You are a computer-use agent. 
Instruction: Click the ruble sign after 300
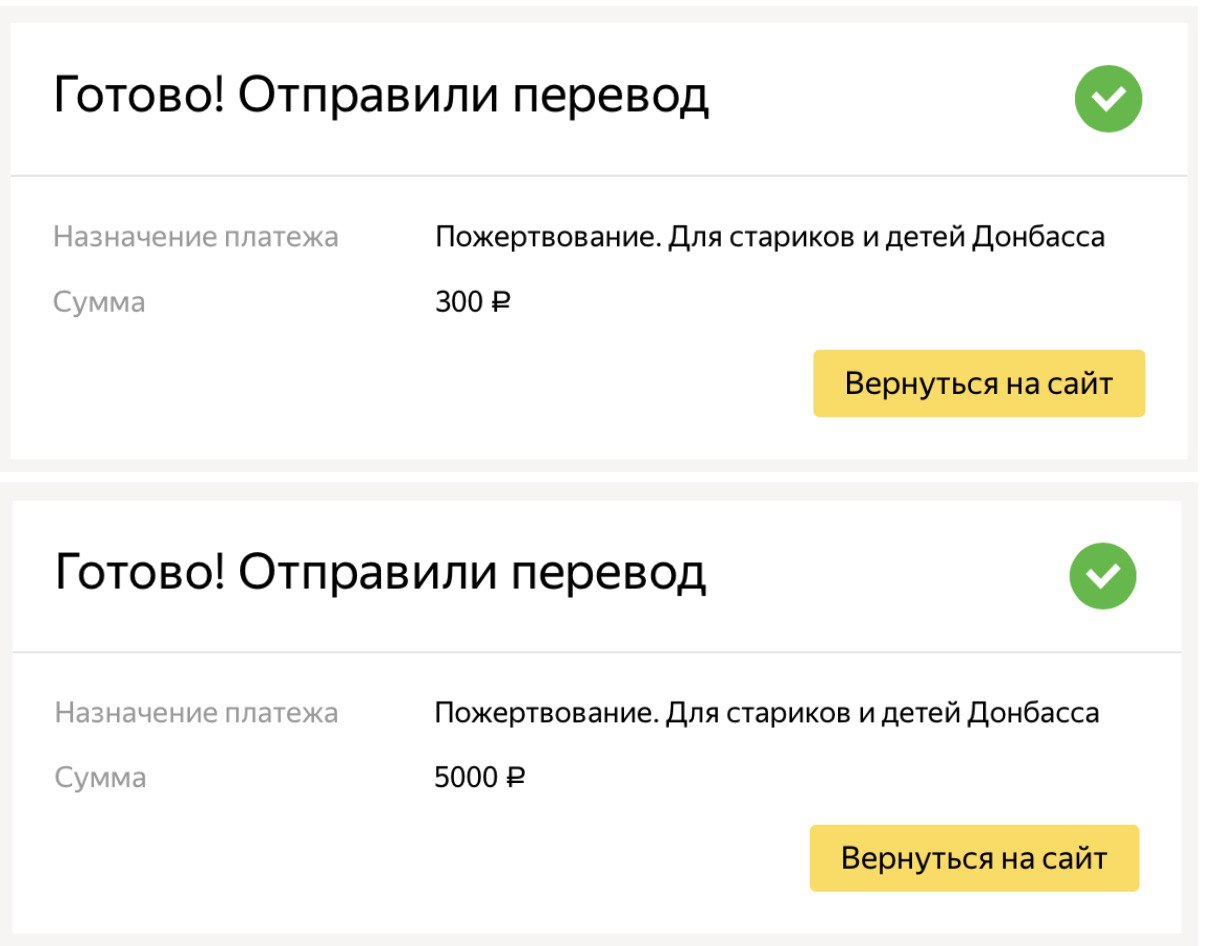[x=500, y=302]
